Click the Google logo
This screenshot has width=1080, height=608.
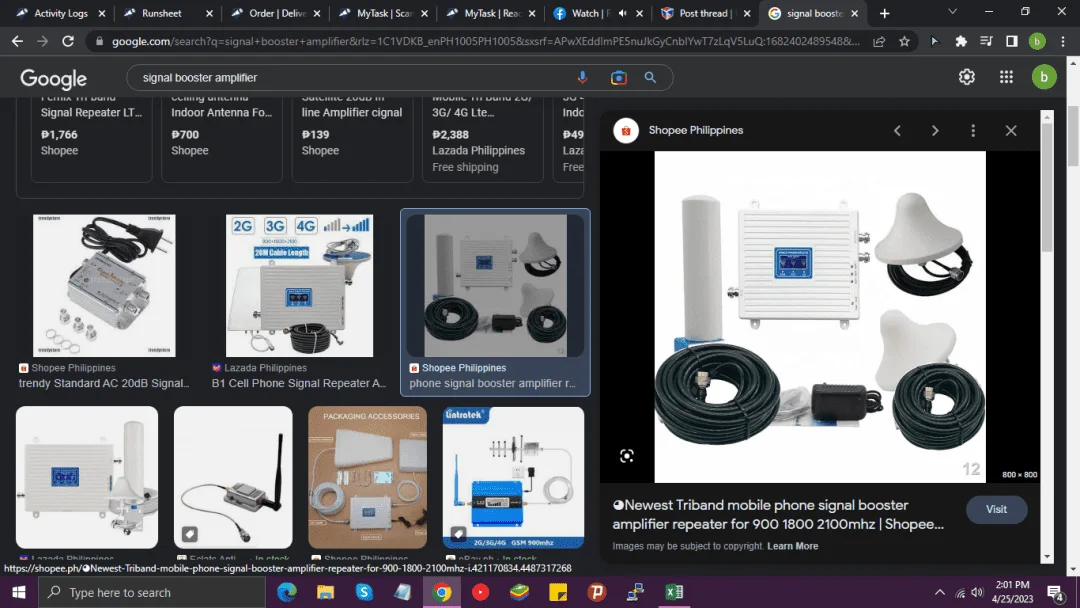[x=53, y=78]
